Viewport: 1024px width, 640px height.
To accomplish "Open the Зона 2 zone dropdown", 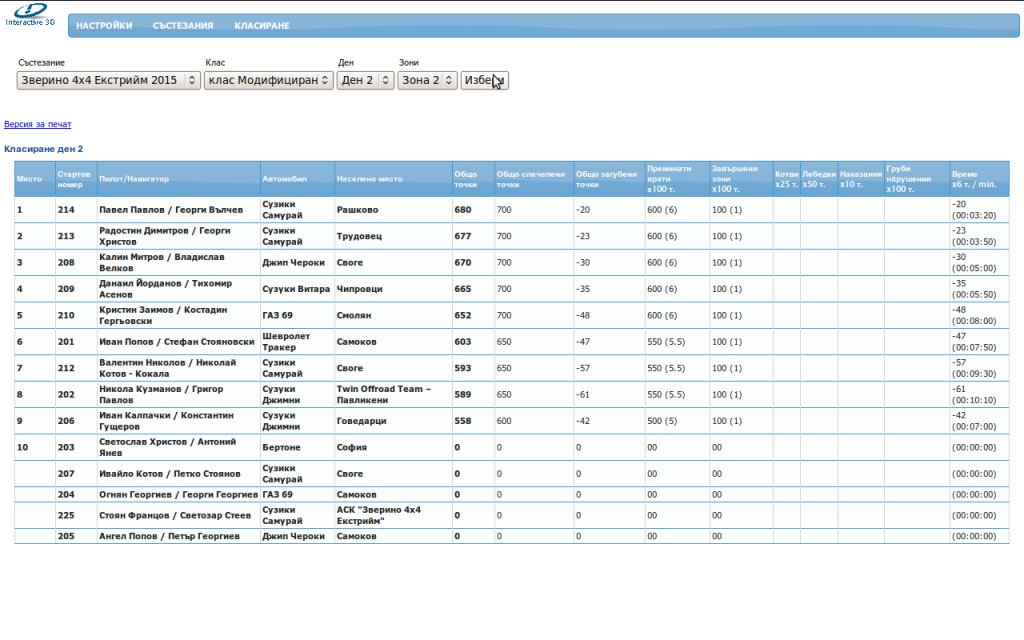I will coord(427,81).
